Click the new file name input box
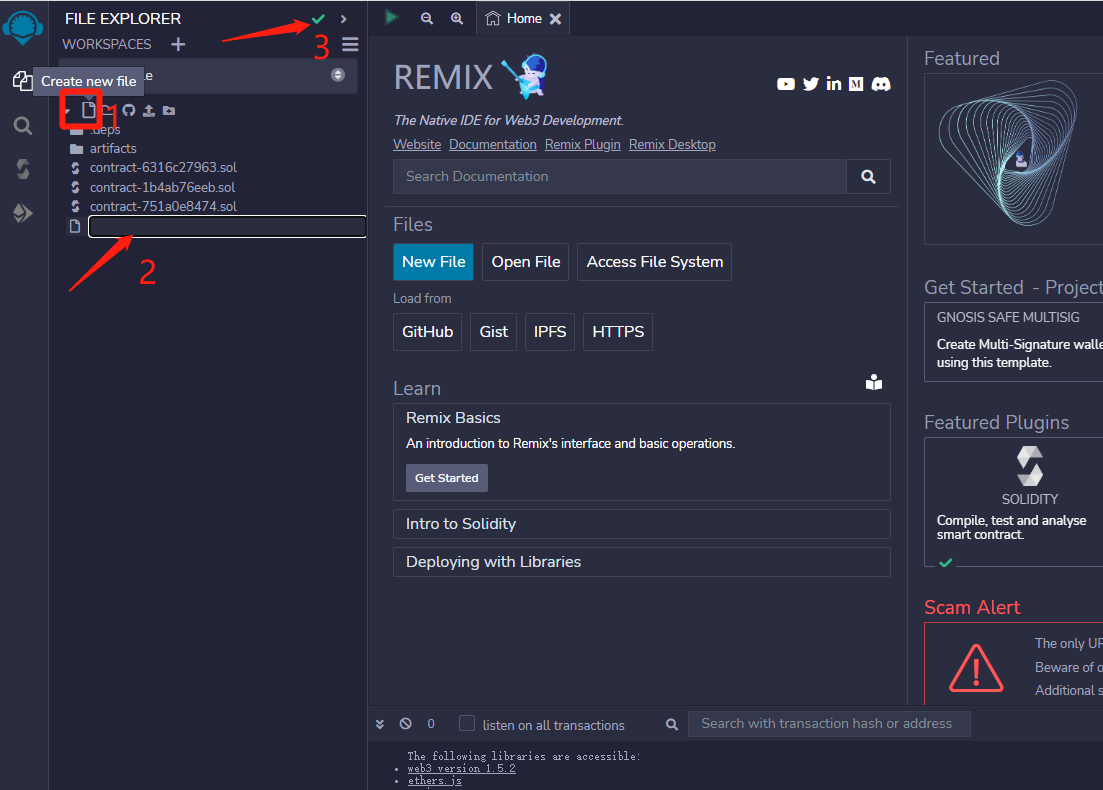The height and width of the screenshot is (790, 1103). tap(227, 227)
